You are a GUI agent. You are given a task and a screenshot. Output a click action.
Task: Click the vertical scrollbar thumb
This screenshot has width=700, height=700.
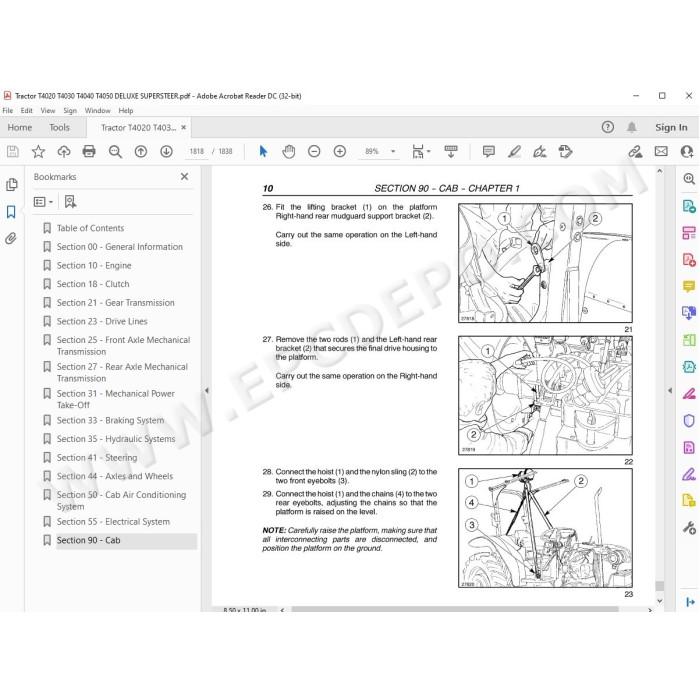(x=659, y=586)
